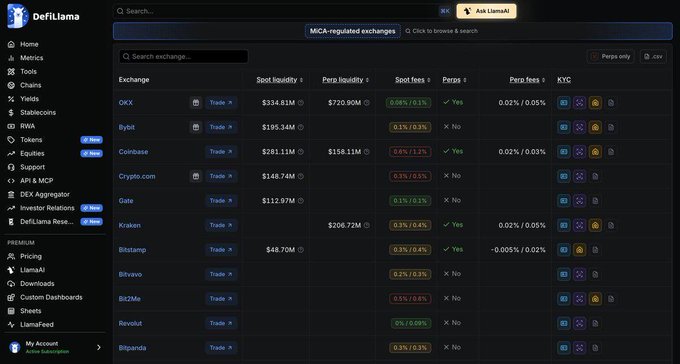This screenshot has height=364, width=680.
Task: Click OKX face scan KYC icon
Action: coord(579,103)
